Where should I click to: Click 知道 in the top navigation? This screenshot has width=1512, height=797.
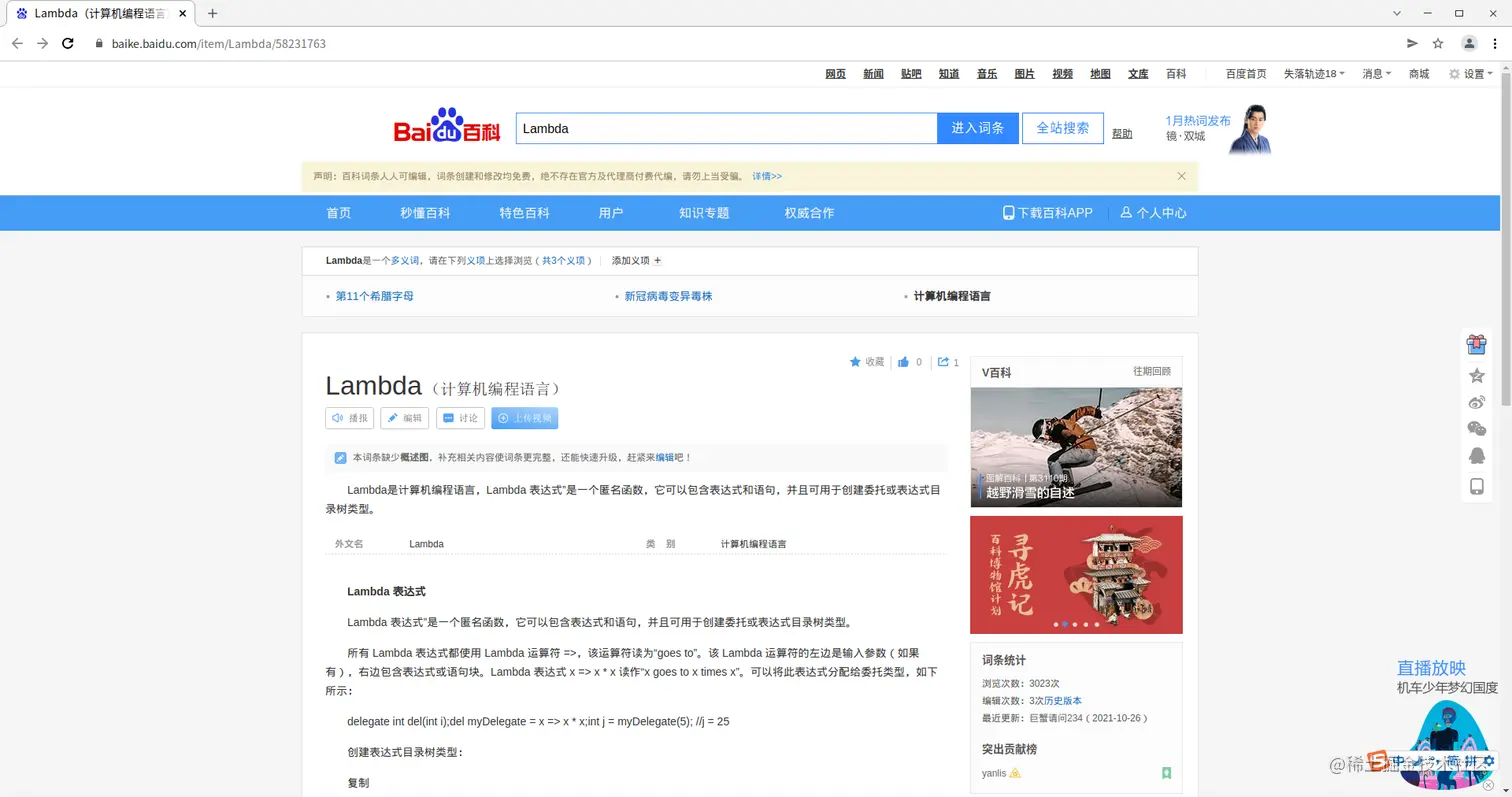click(x=949, y=74)
